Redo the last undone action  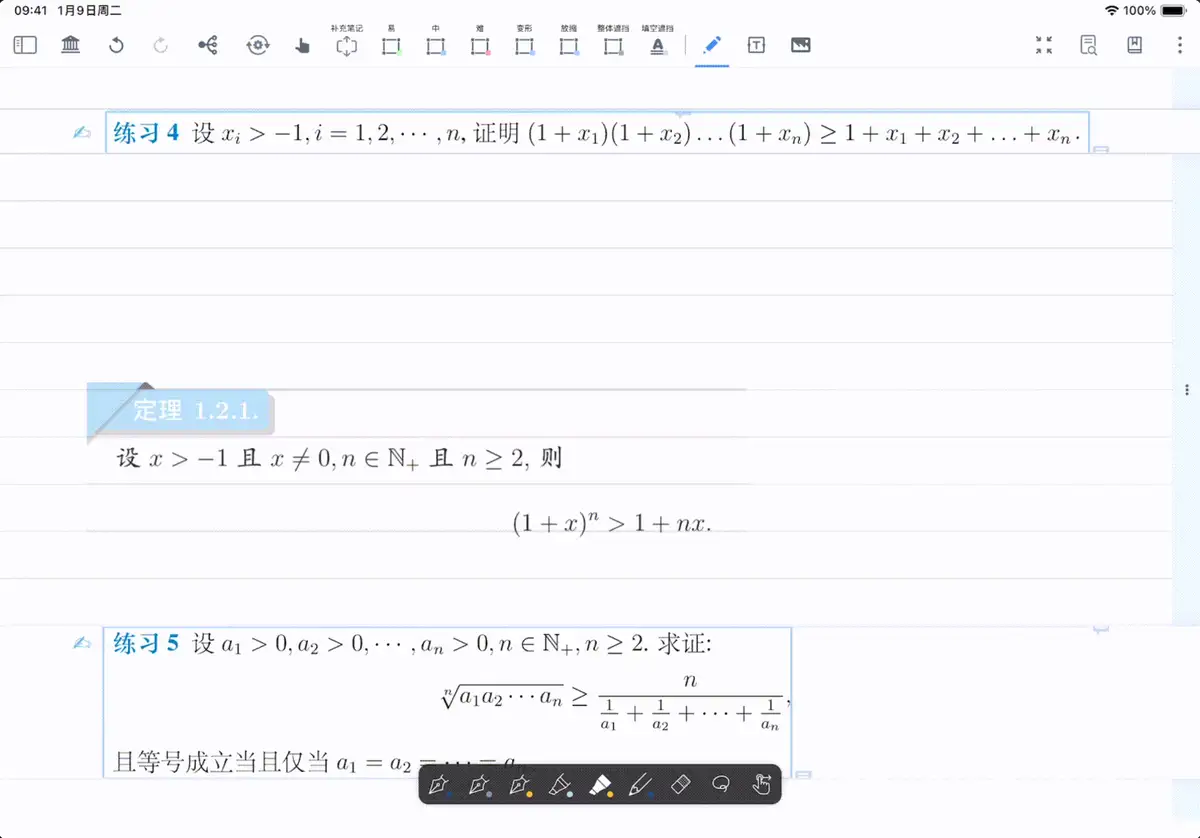coord(161,45)
